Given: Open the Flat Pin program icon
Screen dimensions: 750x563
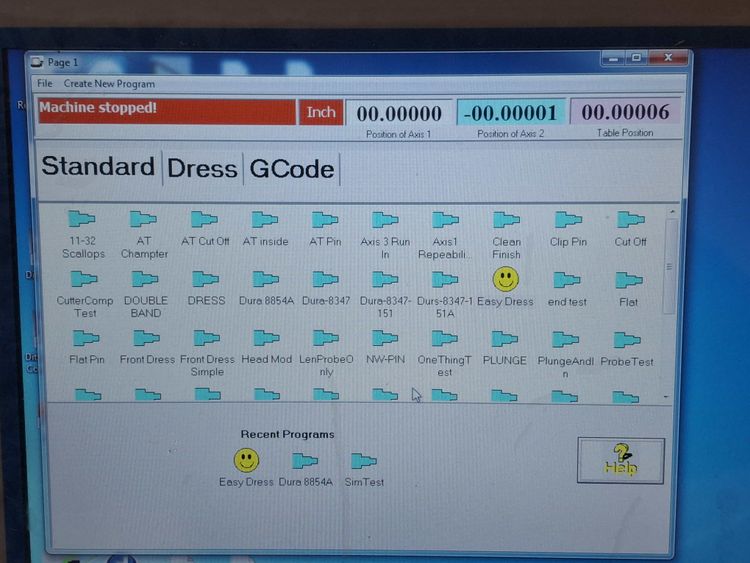Looking at the screenshot, I should (x=86, y=340).
